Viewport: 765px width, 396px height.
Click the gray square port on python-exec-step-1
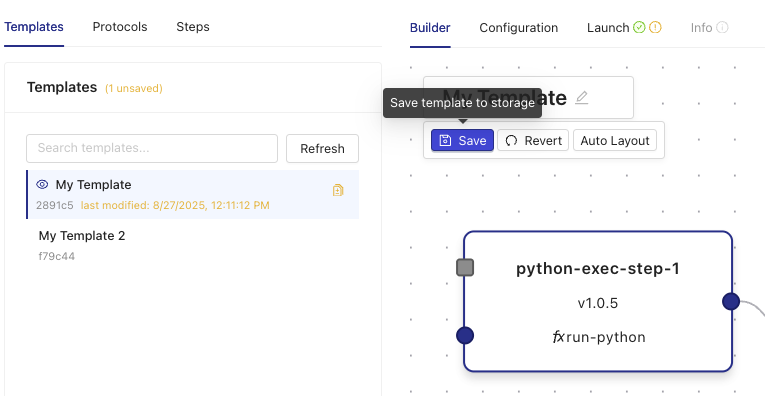click(x=465, y=267)
